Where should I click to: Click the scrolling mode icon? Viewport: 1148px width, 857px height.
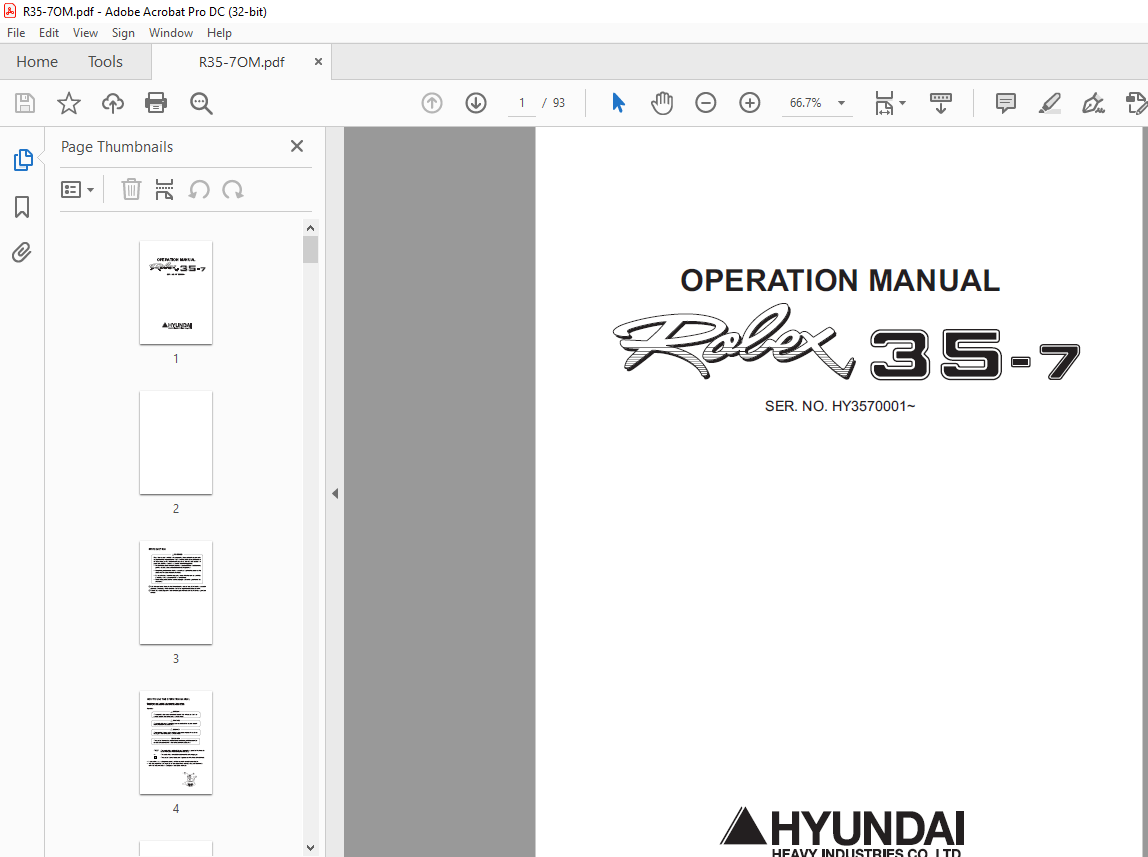(941, 103)
